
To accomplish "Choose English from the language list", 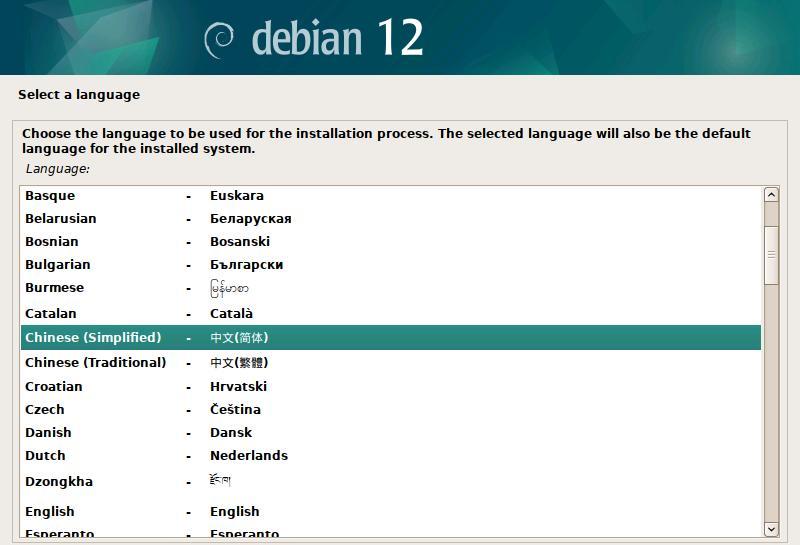I will [x=391, y=511].
